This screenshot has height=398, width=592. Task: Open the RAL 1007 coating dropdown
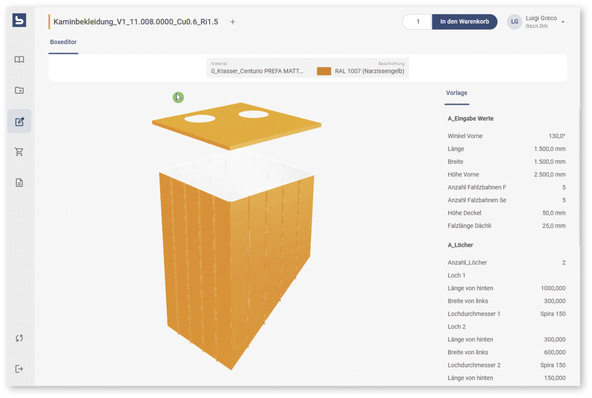pos(361,68)
